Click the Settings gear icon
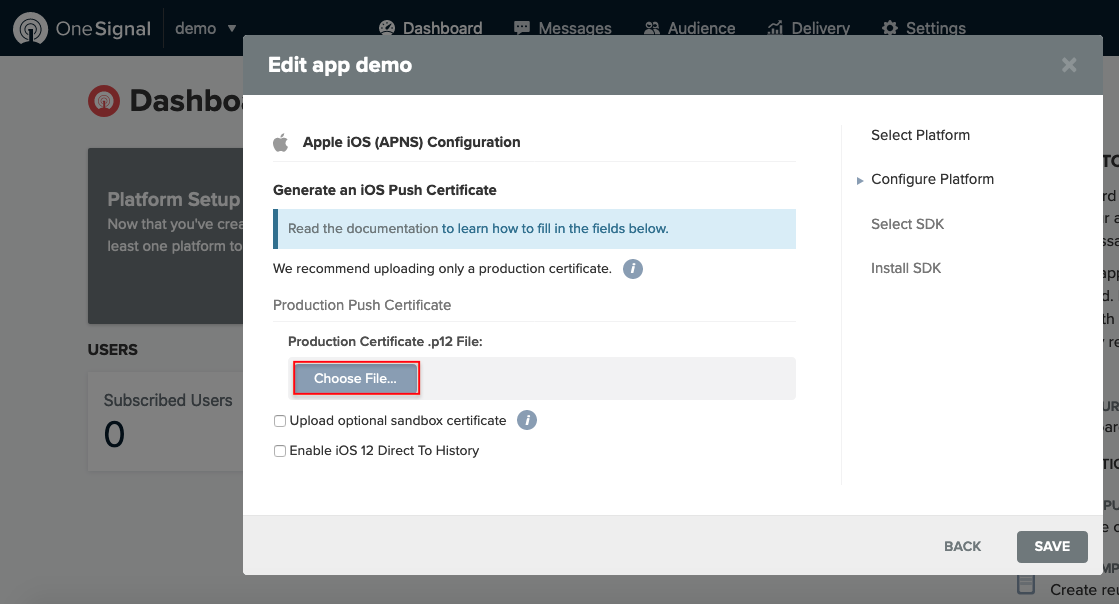This screenshot has width=1119, height=604. 890,28
